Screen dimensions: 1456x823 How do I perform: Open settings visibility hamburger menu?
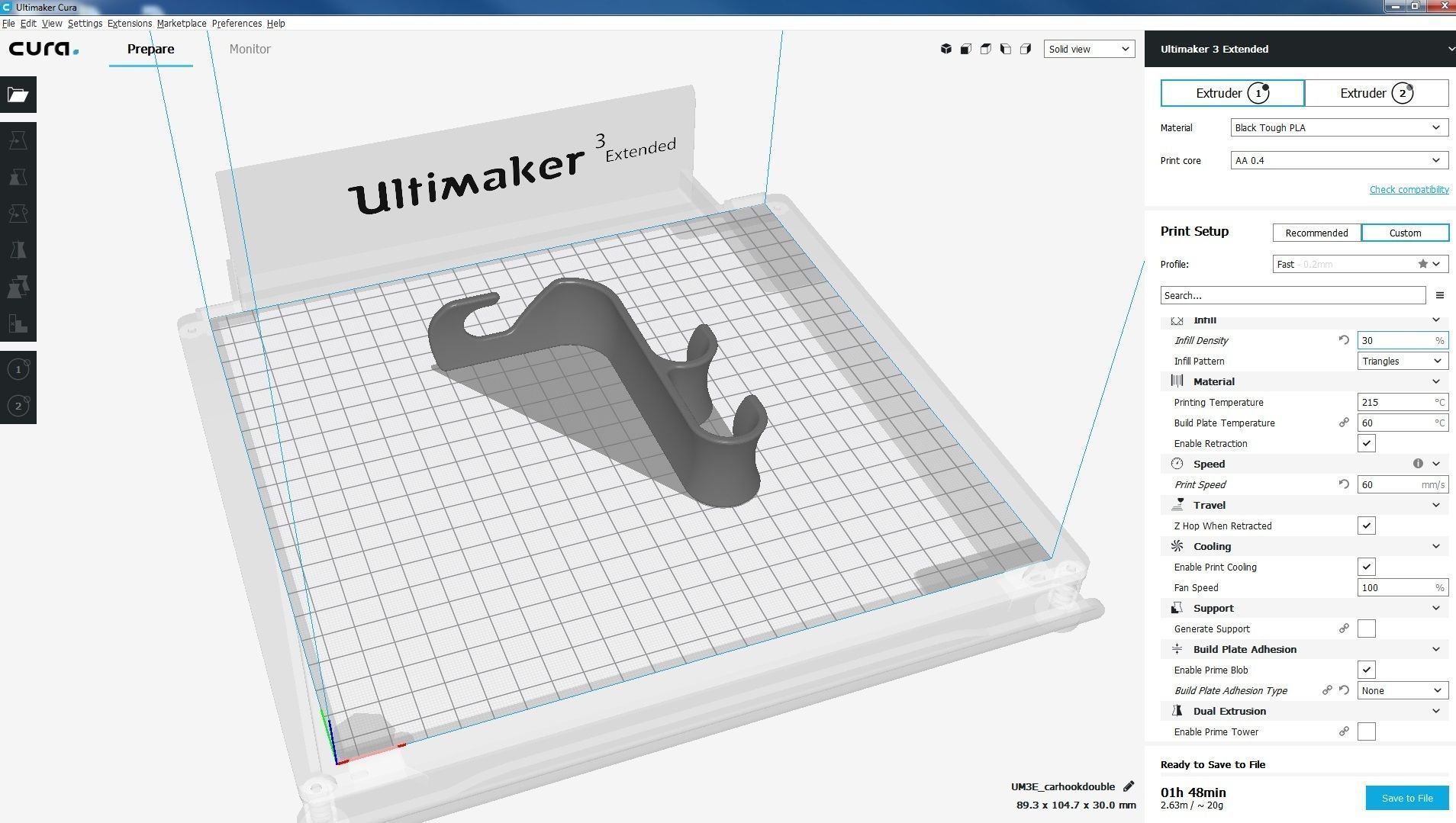1440,295
